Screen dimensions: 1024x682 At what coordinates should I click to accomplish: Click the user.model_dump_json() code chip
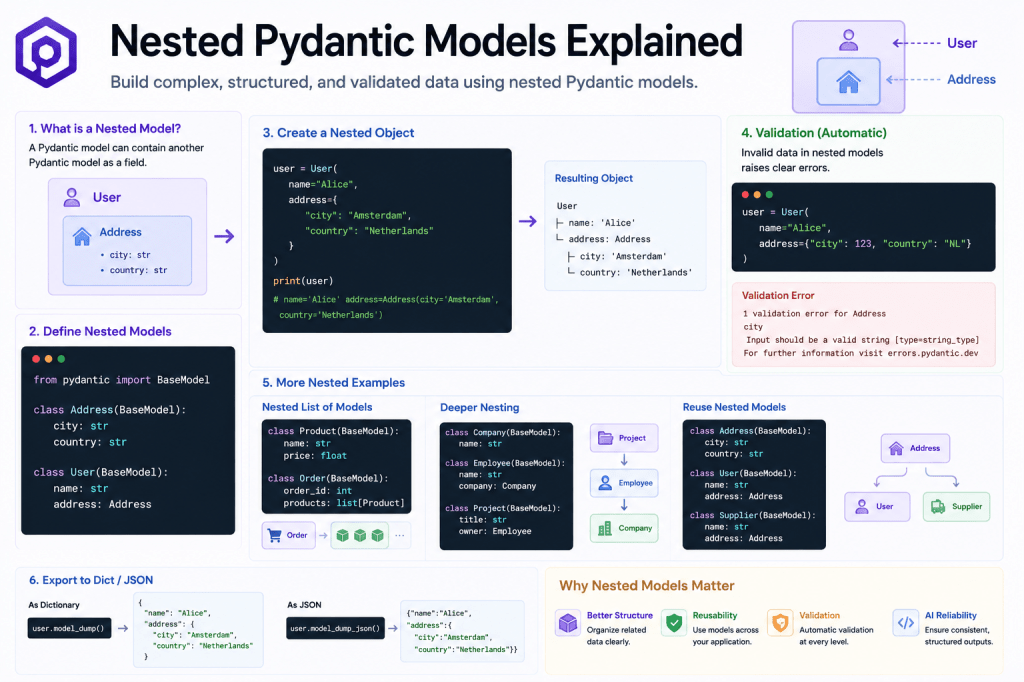point(335,628)
